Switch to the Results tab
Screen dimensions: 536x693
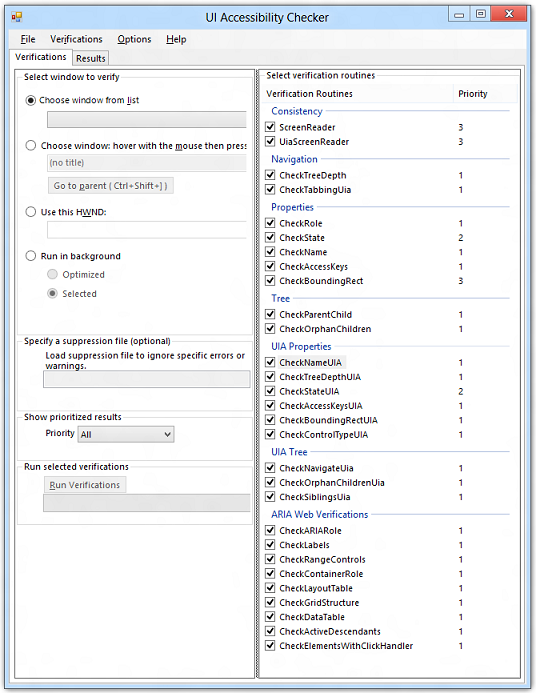(x=91, y=58)
